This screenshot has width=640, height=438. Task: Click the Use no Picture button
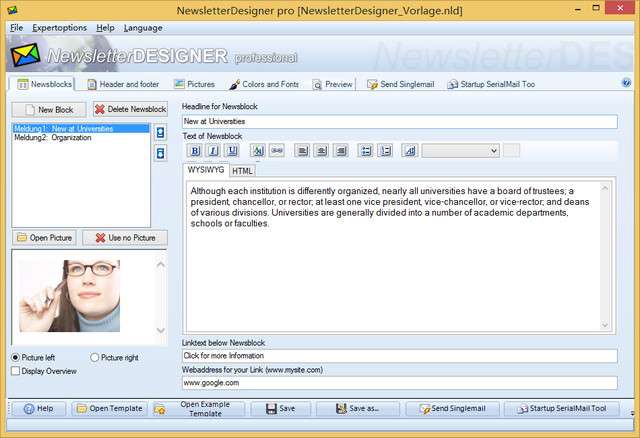tap(125, 238)
